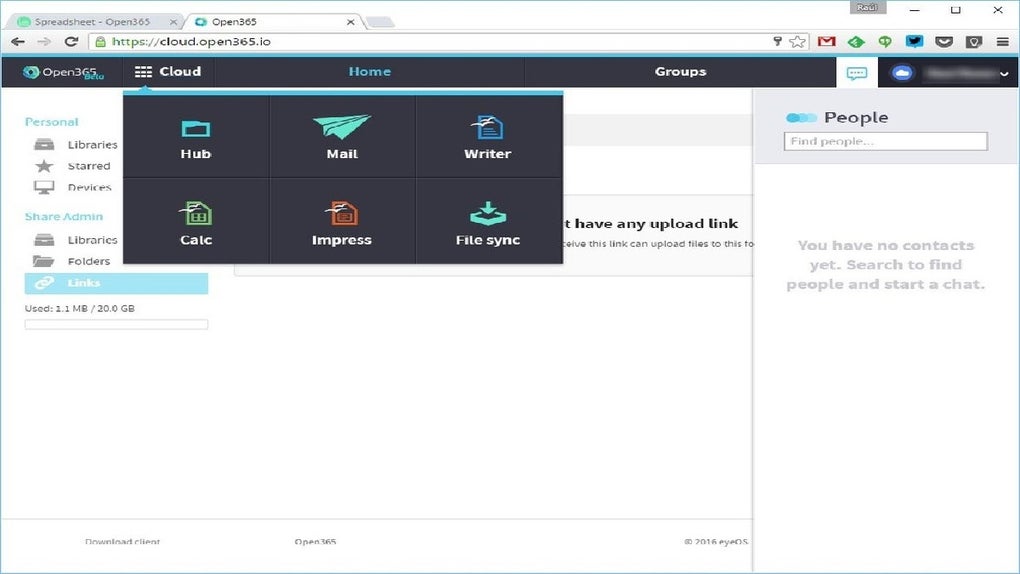Expand the user account dropdown arrow

(x=1004, y=74)
